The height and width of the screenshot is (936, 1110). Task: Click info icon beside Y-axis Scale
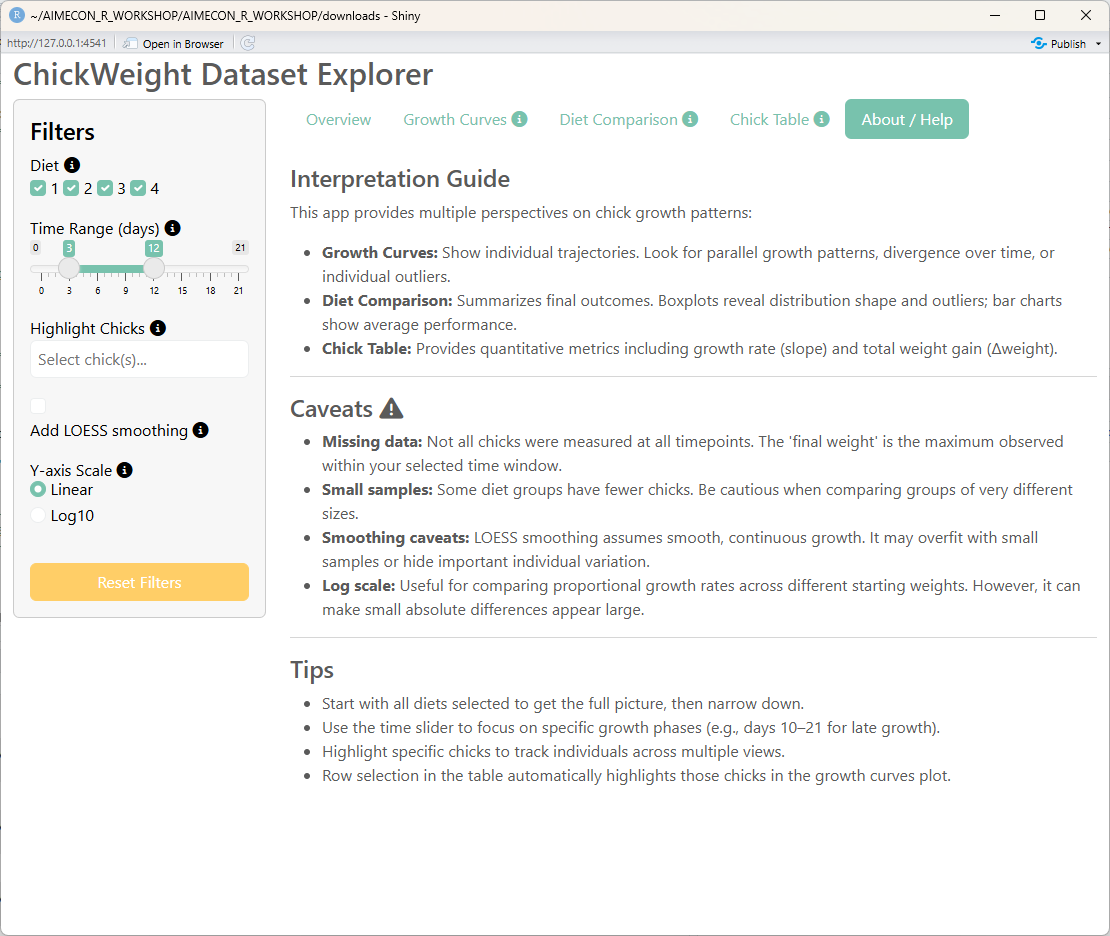125,470
